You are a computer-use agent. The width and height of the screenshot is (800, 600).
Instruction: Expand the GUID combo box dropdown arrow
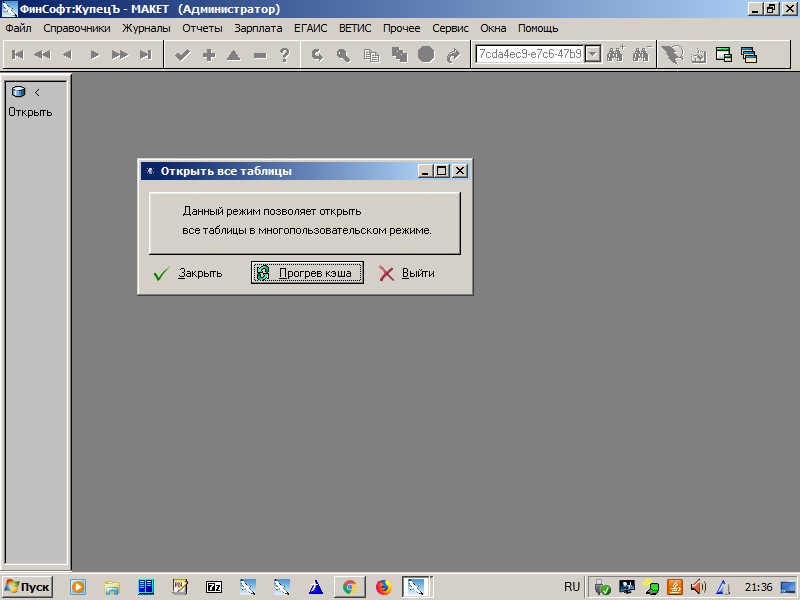point(592,54)
